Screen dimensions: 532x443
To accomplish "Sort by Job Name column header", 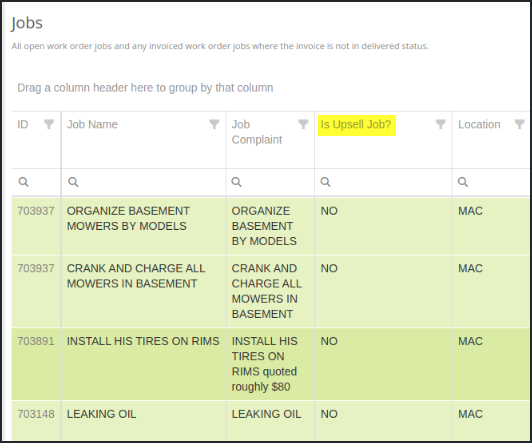I will (92, 124).
